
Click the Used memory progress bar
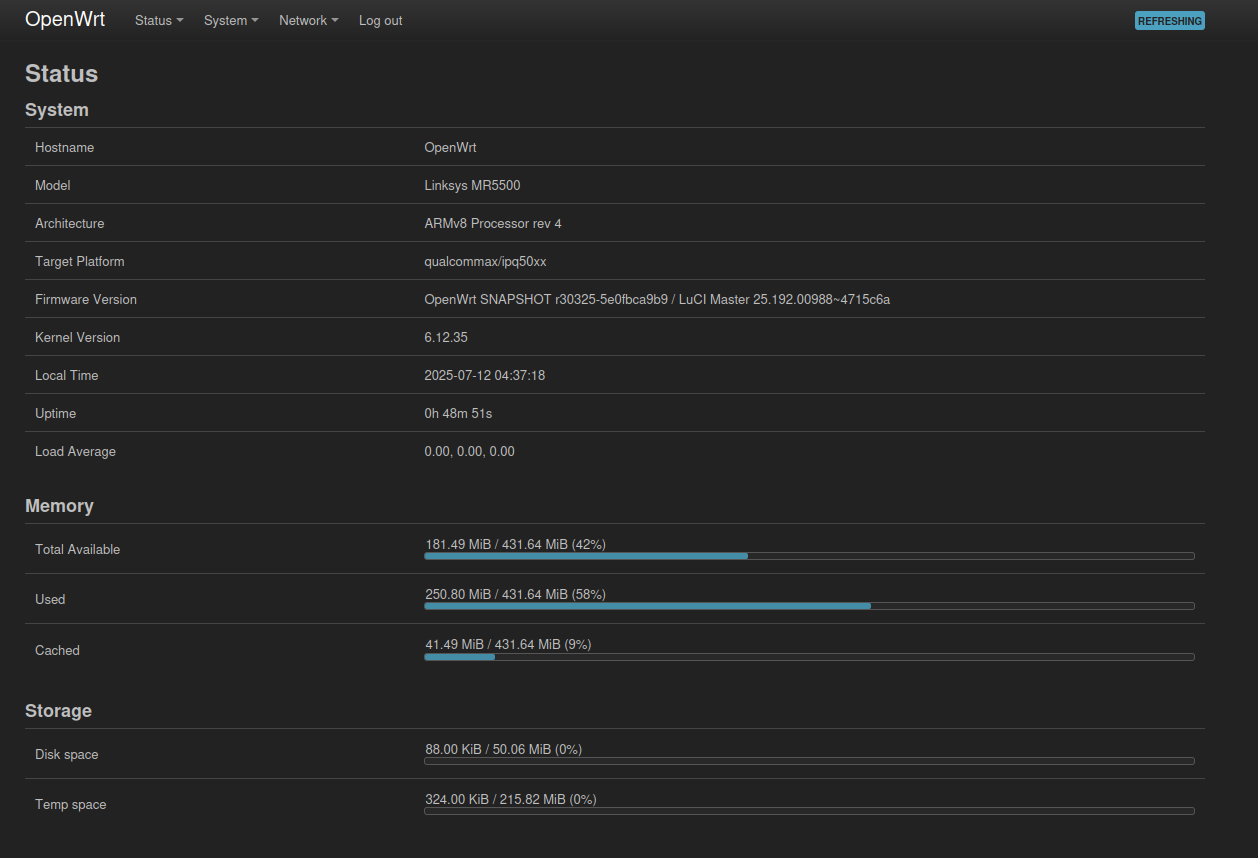click(808, 605)
